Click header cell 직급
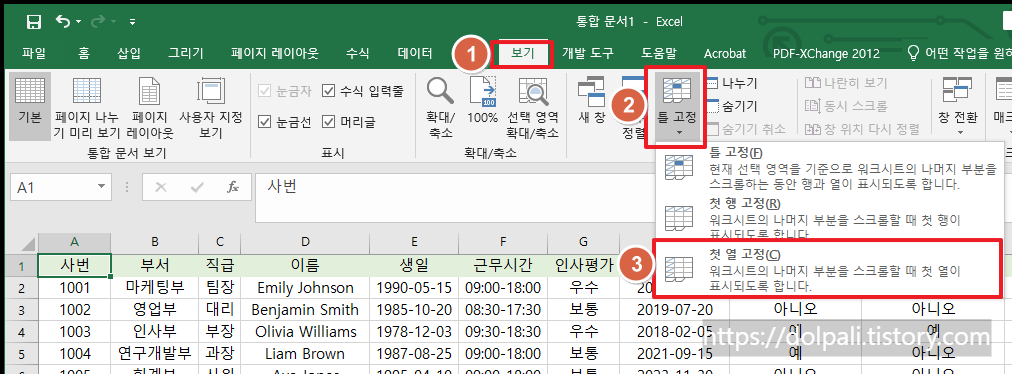The width and height of the screenshot is (1012, 374). tap(219, 265)
